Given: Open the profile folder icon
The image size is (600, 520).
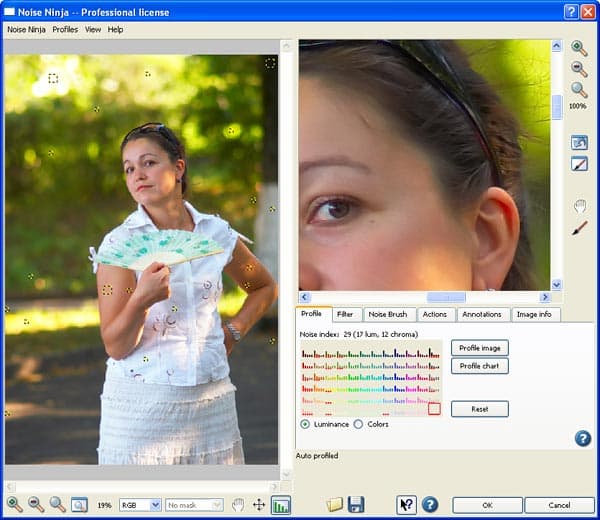Looking at the screenshot, I should [334, 505].
